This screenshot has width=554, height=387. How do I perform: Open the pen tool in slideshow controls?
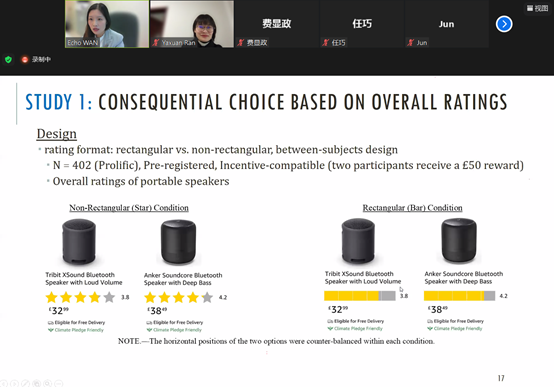click(x=25, y=383)
